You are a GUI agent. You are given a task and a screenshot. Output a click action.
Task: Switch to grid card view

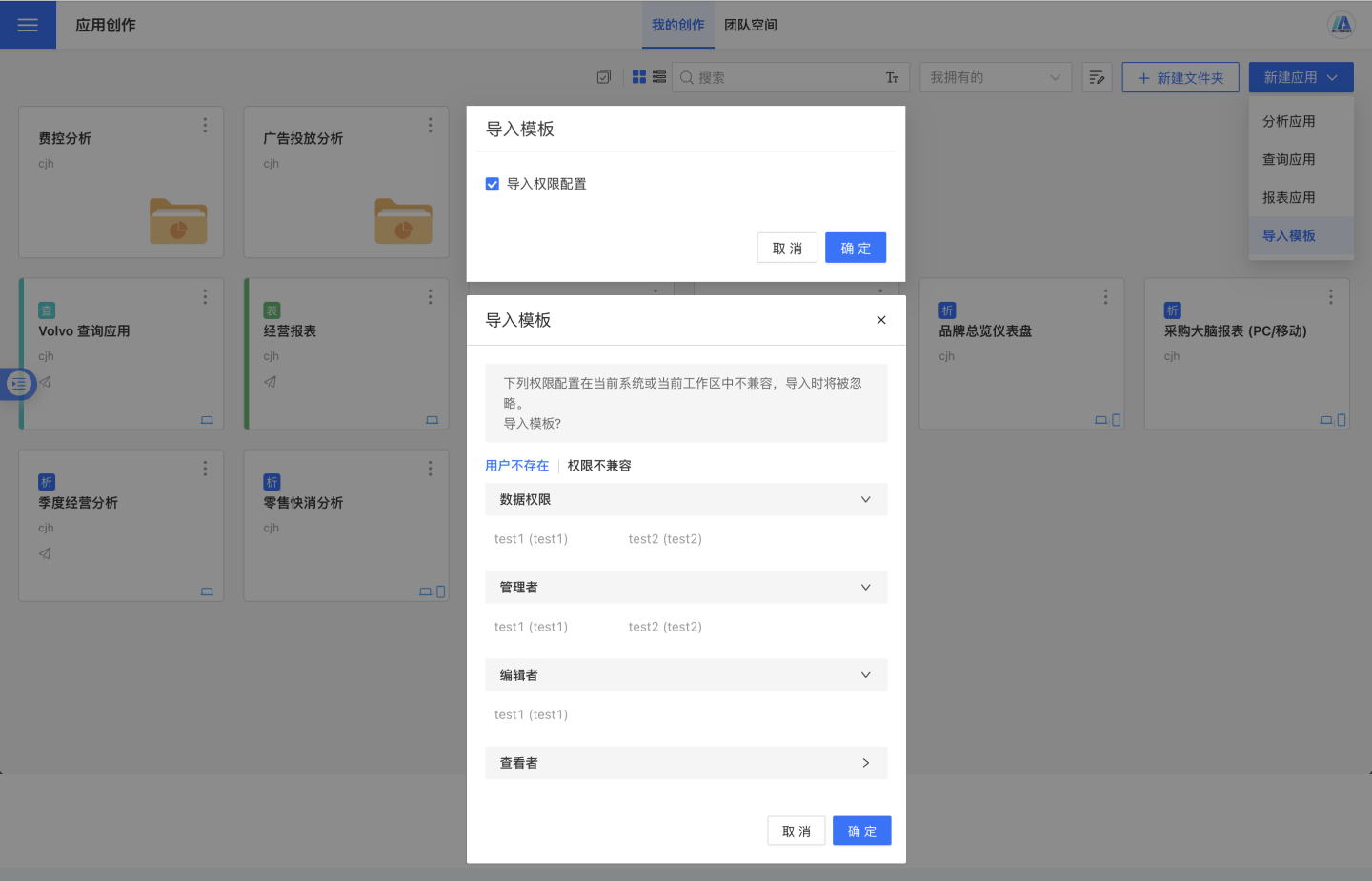pos(639,77)
